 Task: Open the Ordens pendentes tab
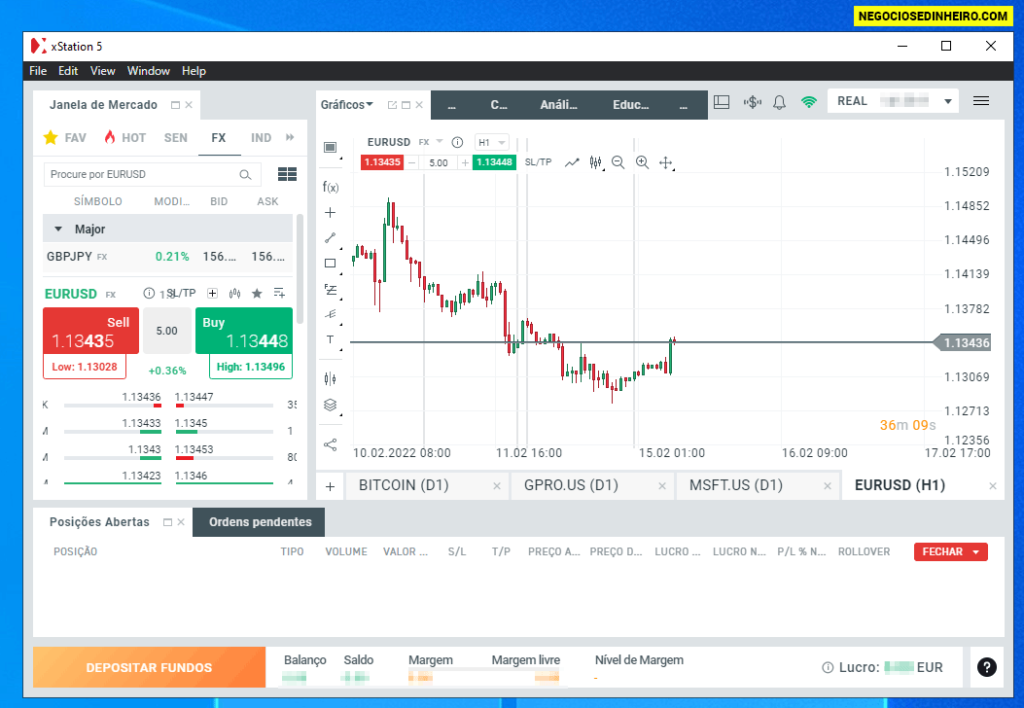260,522
